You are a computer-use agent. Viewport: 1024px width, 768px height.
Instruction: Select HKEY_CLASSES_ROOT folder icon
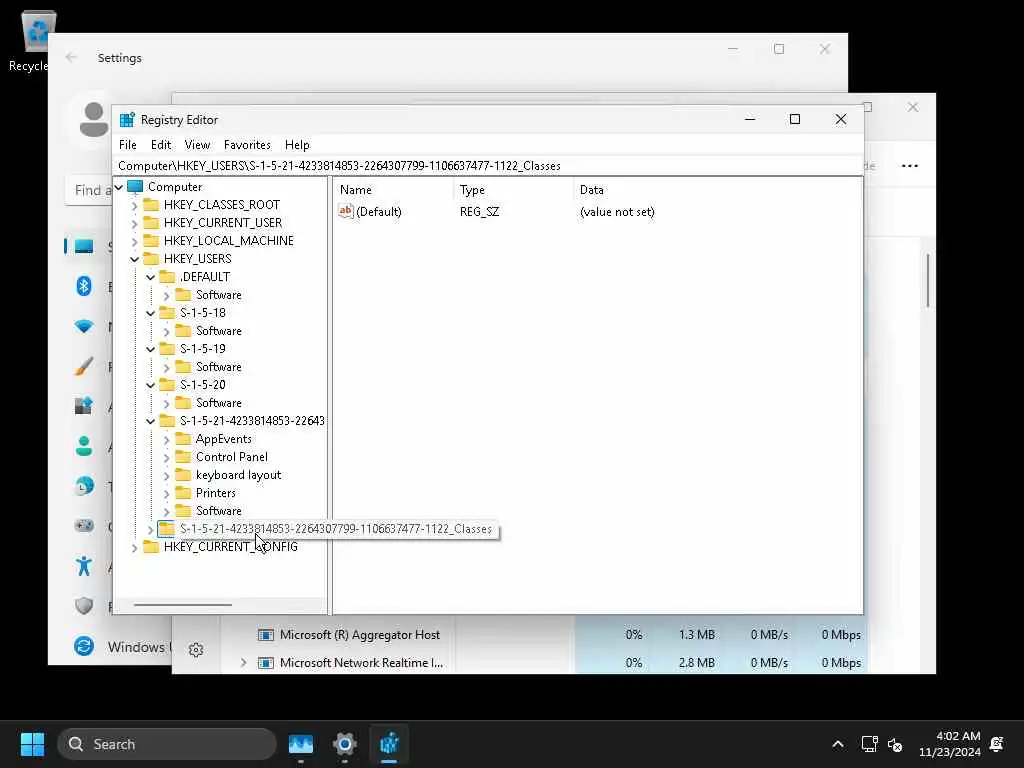tap(151, 204)
